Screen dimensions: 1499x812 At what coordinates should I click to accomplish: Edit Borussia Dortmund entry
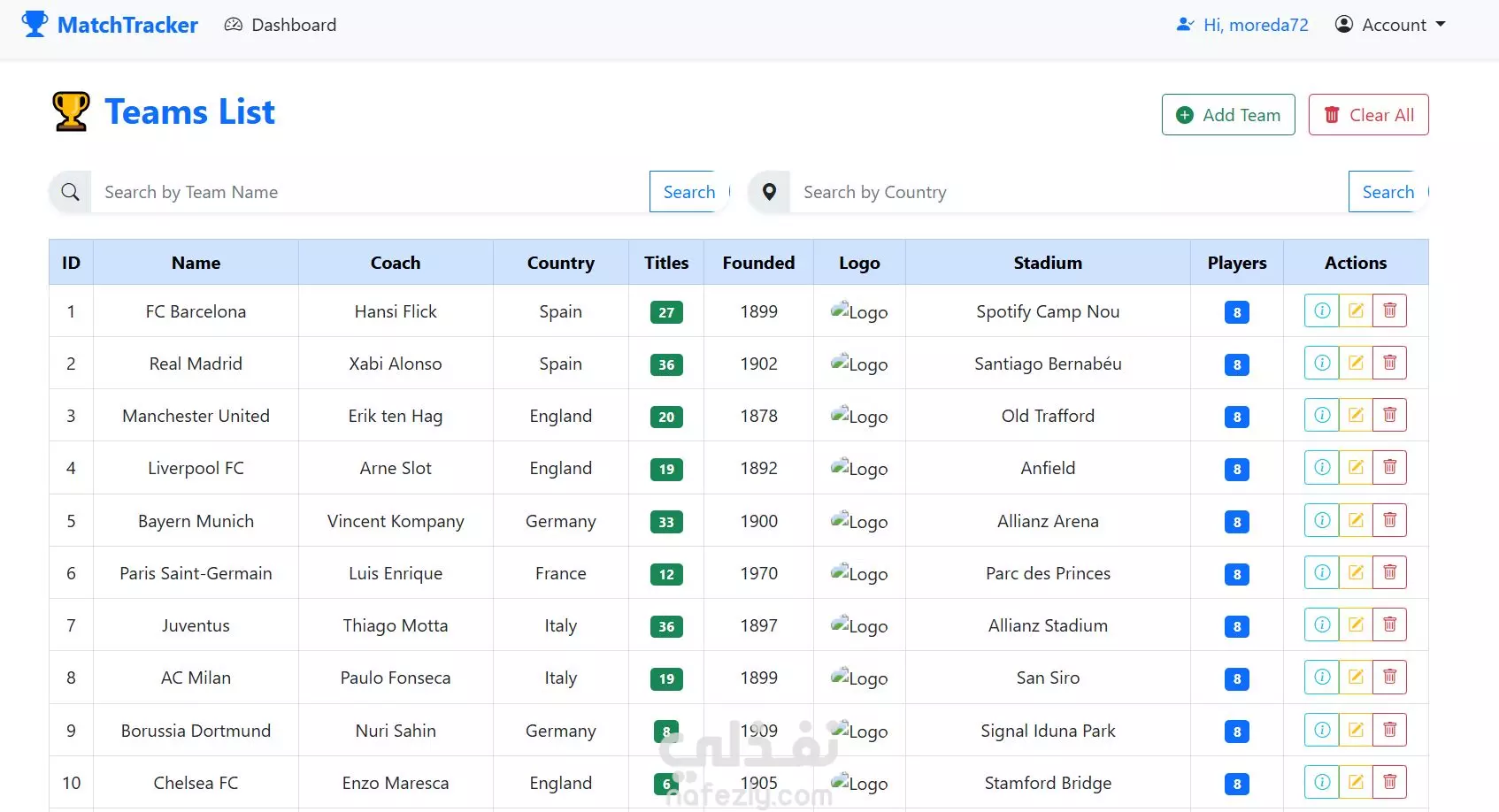[x=1356, y=730]
